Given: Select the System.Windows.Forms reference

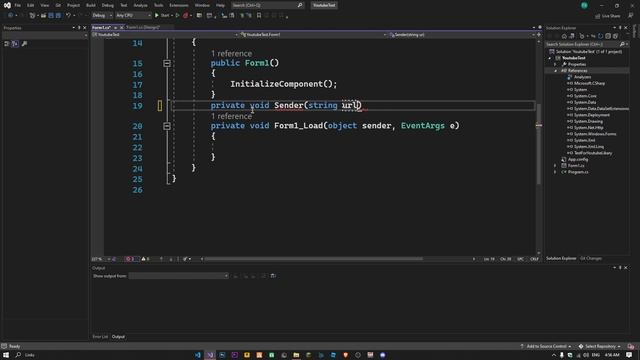Looking at the screenshot, I should 595,134.
